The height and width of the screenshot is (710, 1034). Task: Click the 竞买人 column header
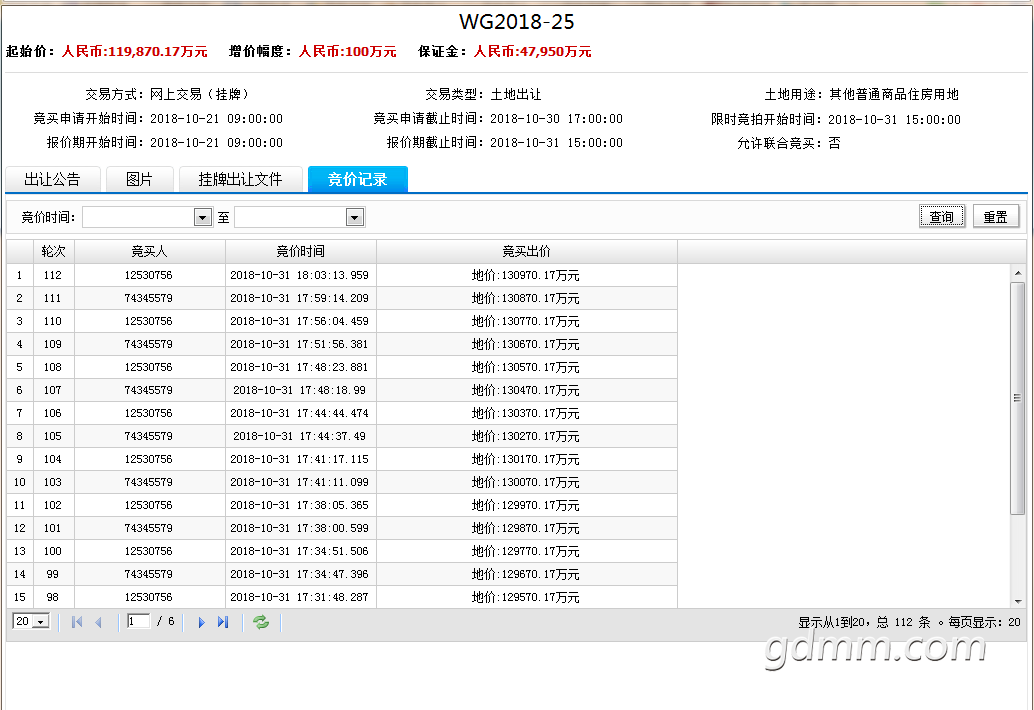pyautogui.click(x=149, y=251)
